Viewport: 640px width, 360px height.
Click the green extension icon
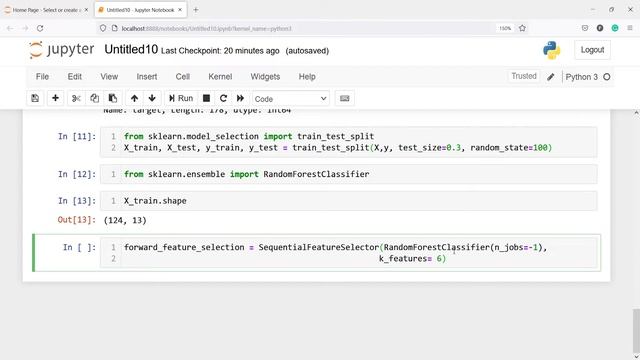[615, 28]
